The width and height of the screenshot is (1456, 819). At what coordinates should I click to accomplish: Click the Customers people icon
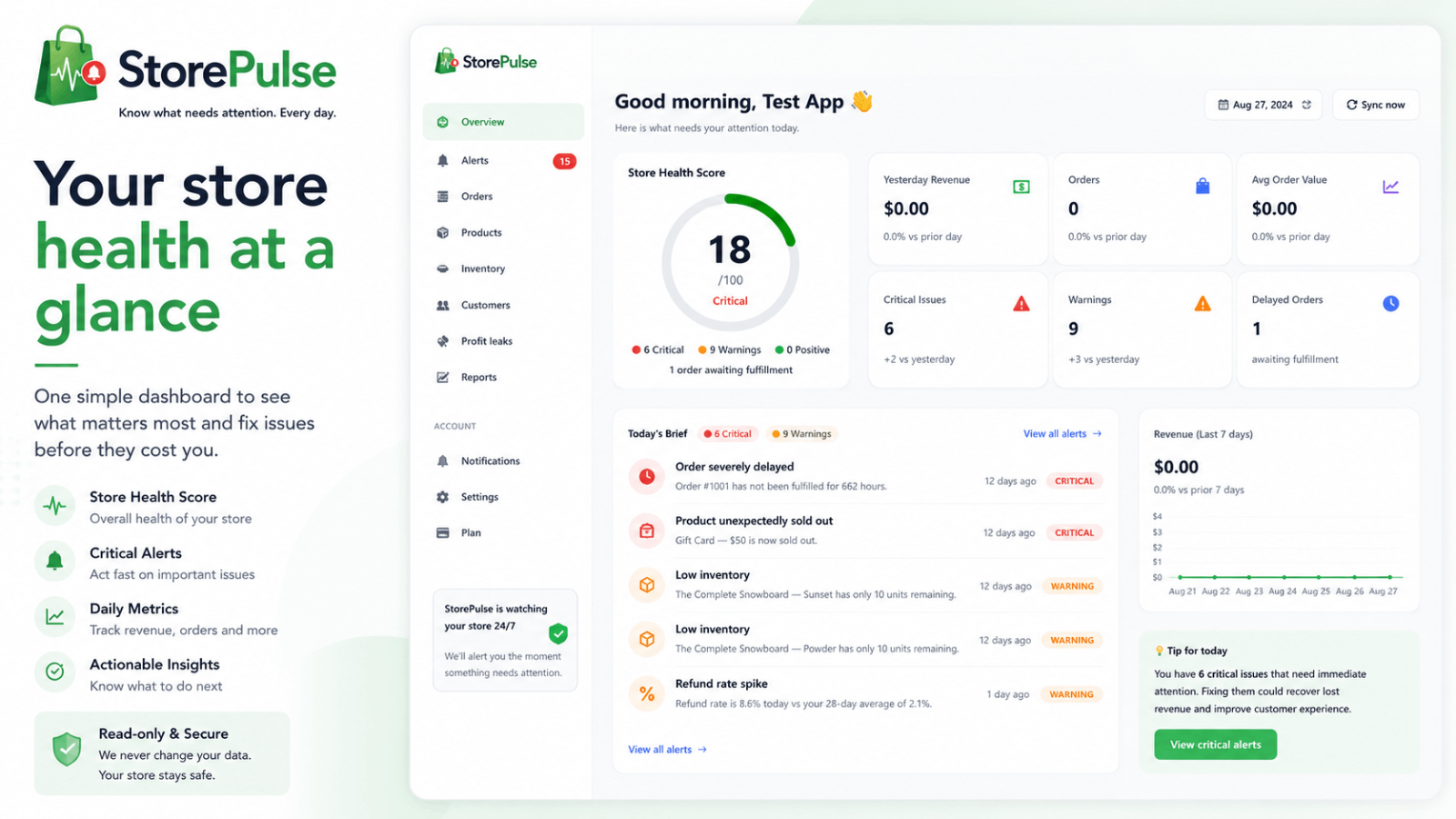pyautogui.click(x=442, y=306)
